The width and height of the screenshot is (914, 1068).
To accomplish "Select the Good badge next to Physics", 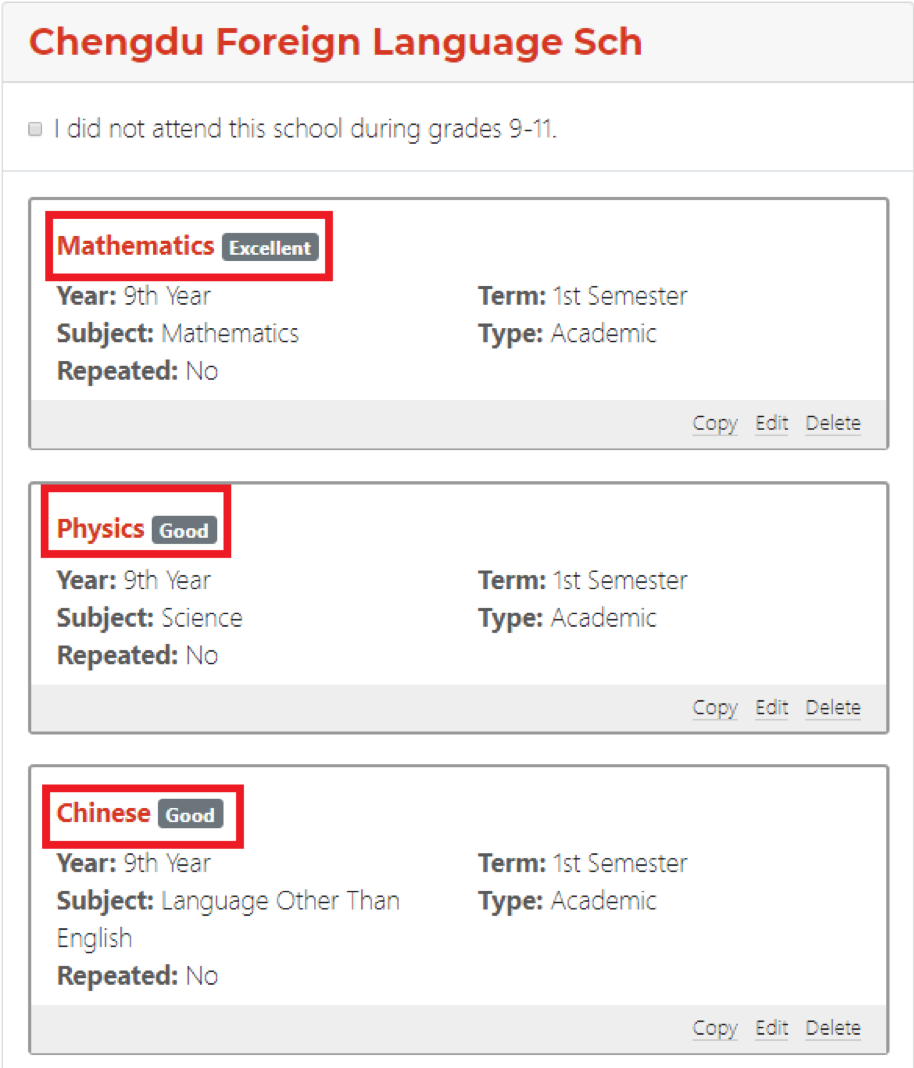I will (184, 531).
